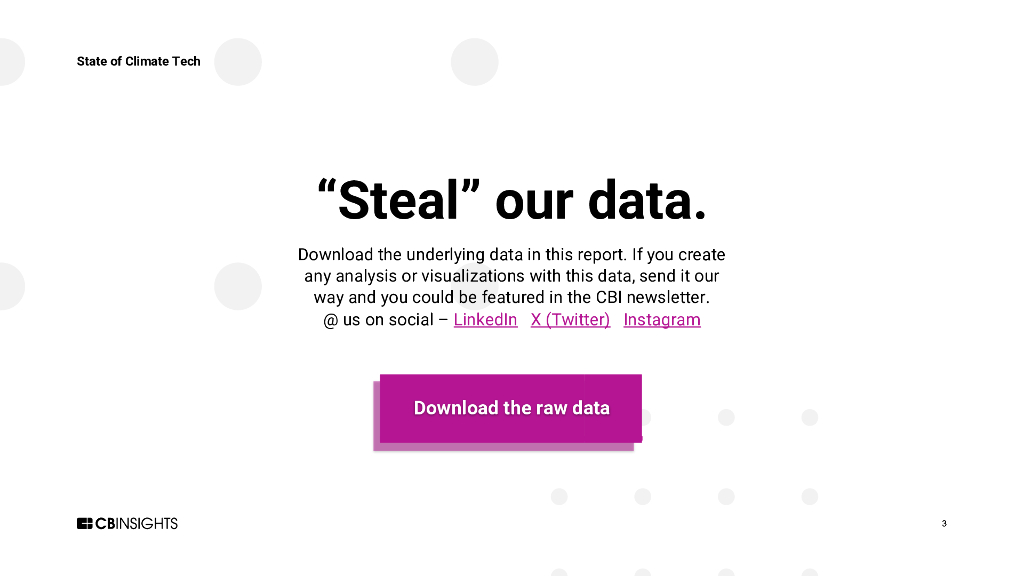Click the large gray circle at top center
Image resolution: width=1024 pixels, height=576 pixels.
coord(474,62)
